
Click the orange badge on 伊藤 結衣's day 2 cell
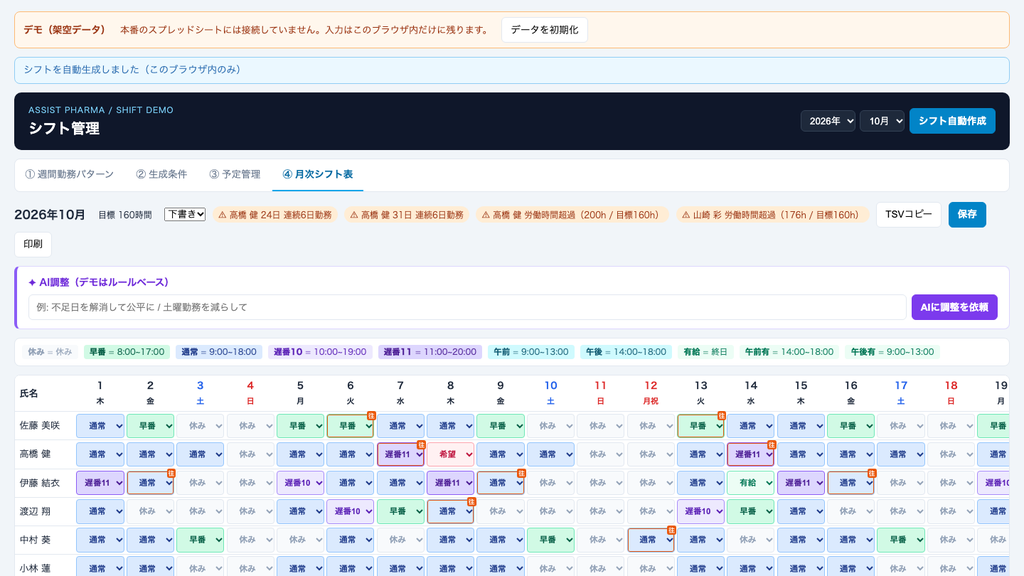[171, 473]
